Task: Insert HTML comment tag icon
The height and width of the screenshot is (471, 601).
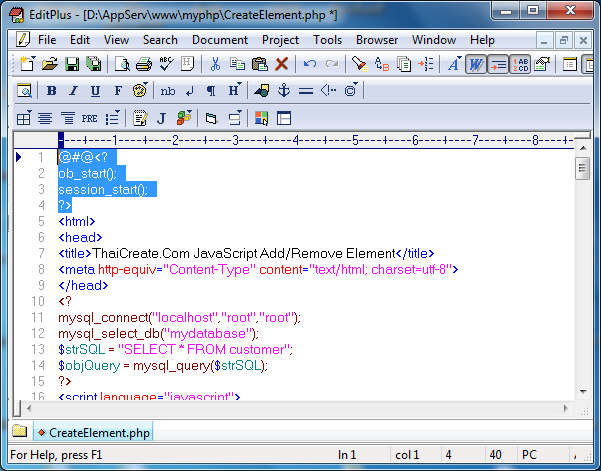Action: pyautogui.click(x=328, y=91)
